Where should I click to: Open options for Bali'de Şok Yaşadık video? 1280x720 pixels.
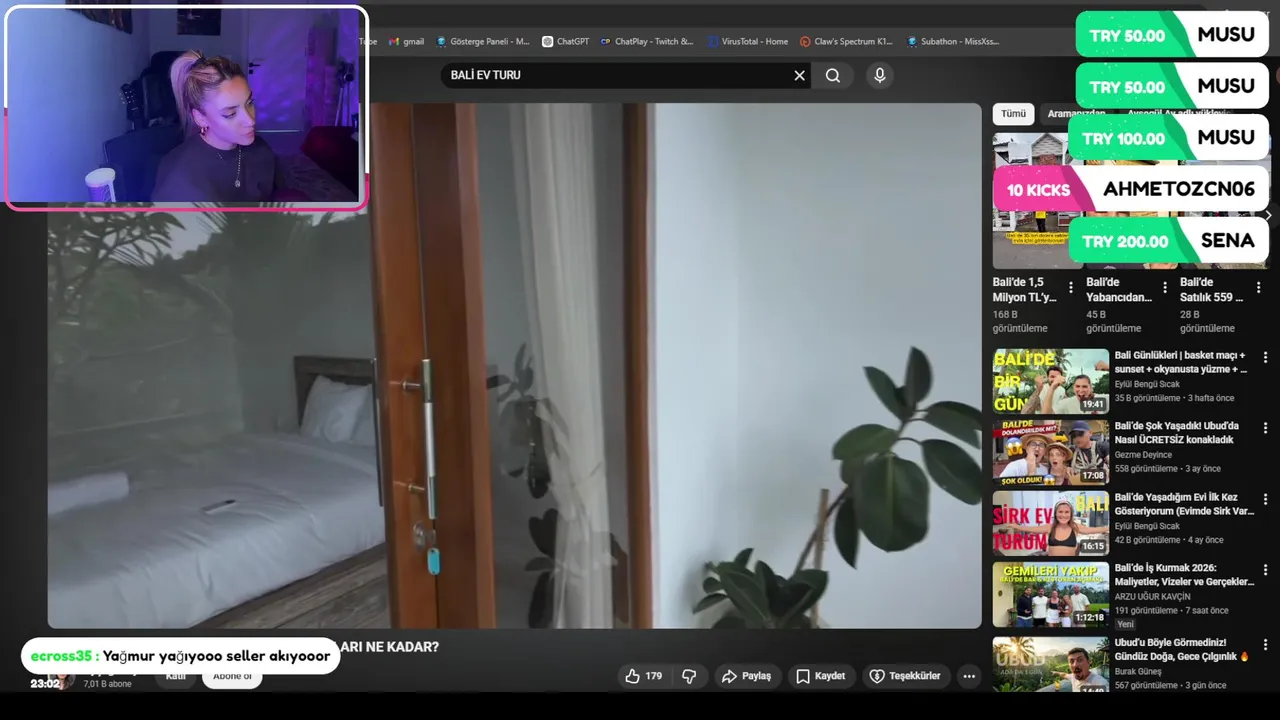tap(1265, 428)
